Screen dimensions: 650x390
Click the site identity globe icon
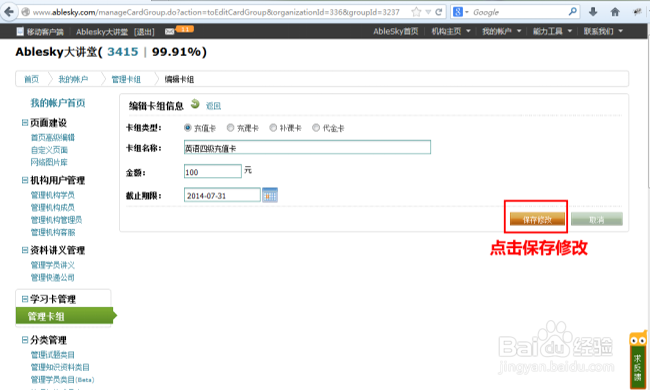pos(26,12)
